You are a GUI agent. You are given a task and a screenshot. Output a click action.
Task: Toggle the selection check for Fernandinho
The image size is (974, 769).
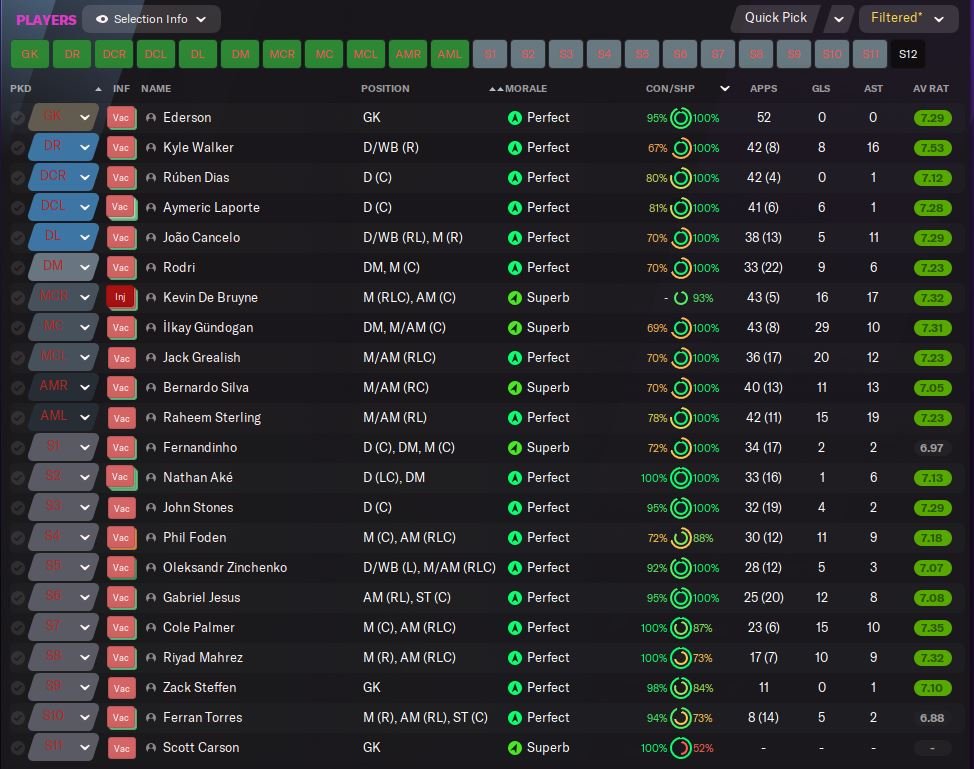pyautogui.click(x=18, y=447)
